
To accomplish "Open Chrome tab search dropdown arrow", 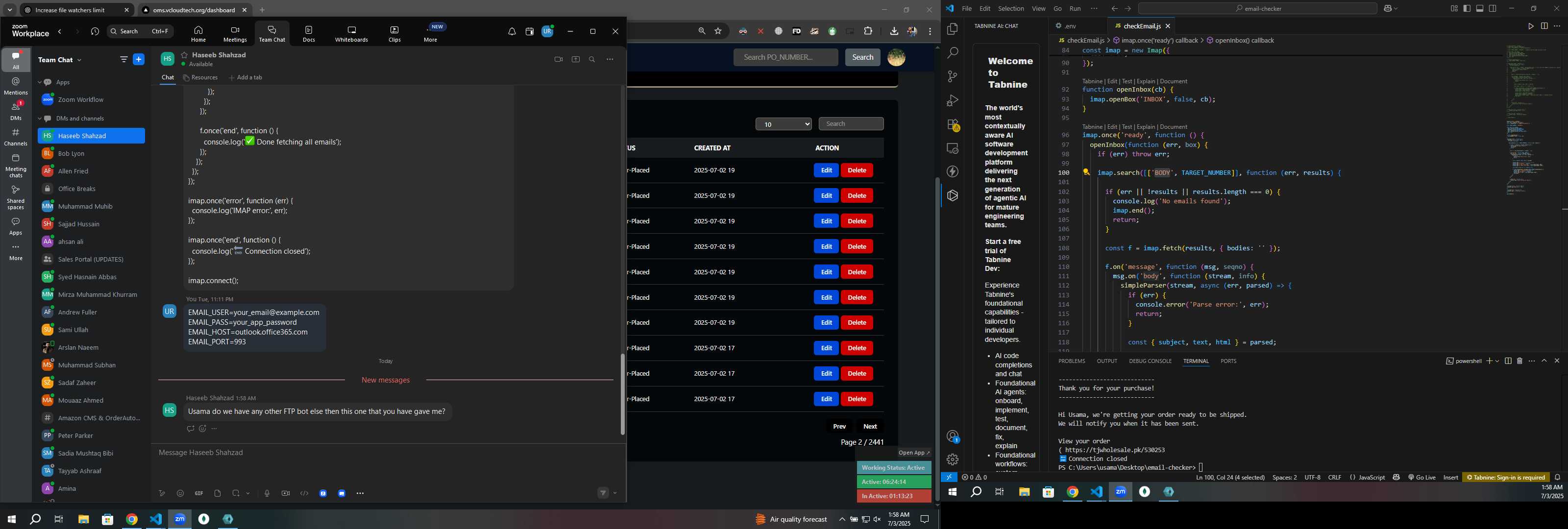I will [x=10, y=10].
